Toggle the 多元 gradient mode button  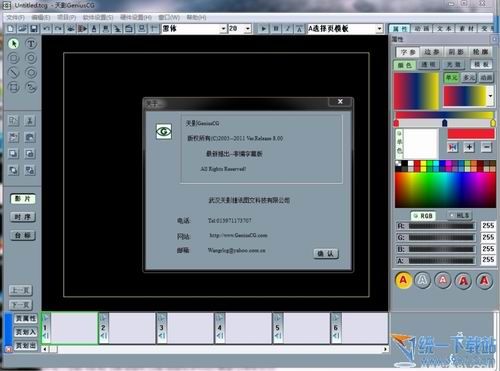[469, 78]
